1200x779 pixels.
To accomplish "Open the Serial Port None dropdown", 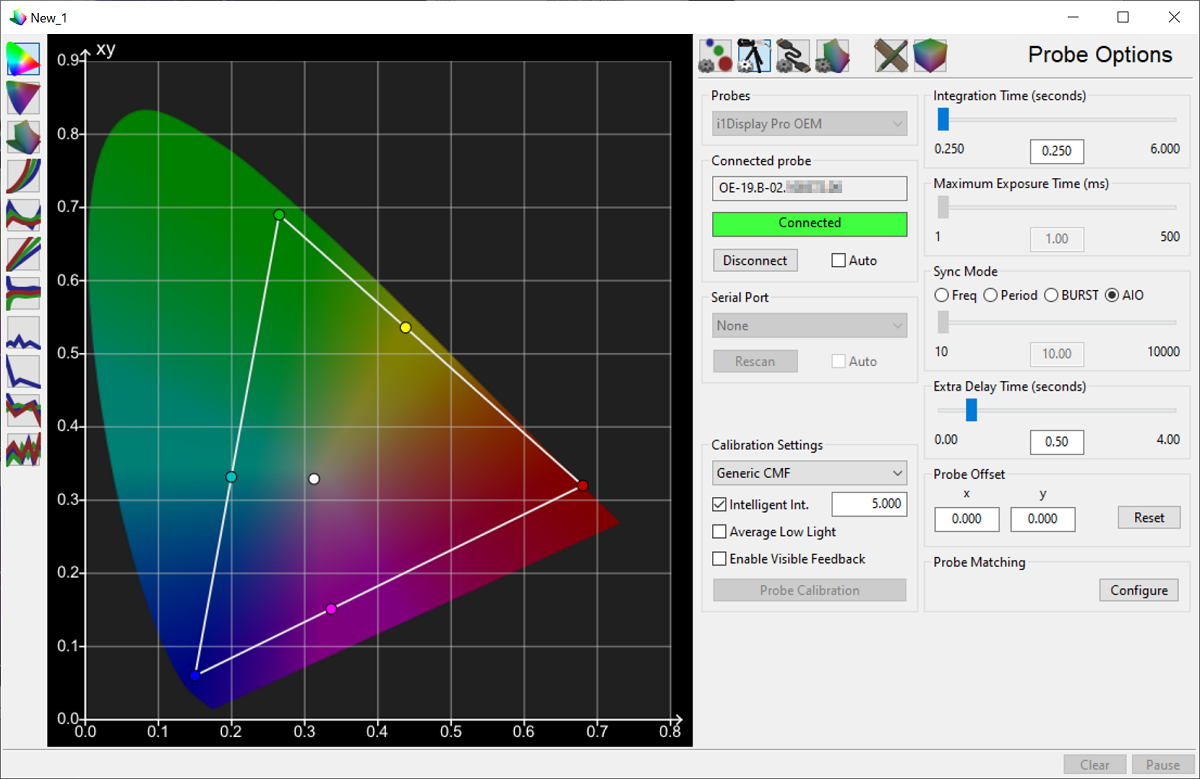I will [x=809, y=325].
